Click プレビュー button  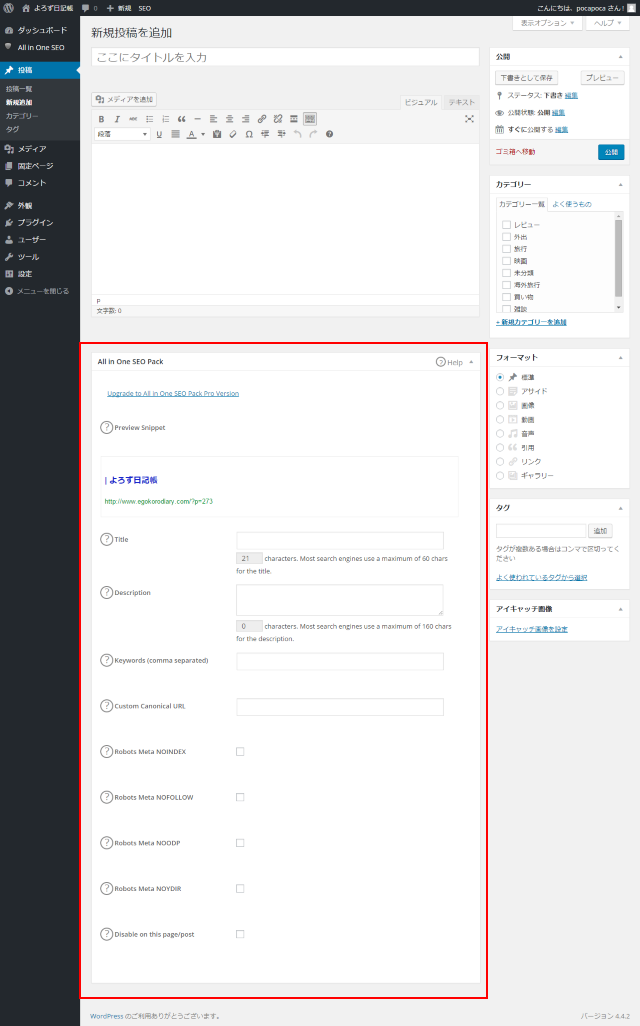tap(602, 78)
